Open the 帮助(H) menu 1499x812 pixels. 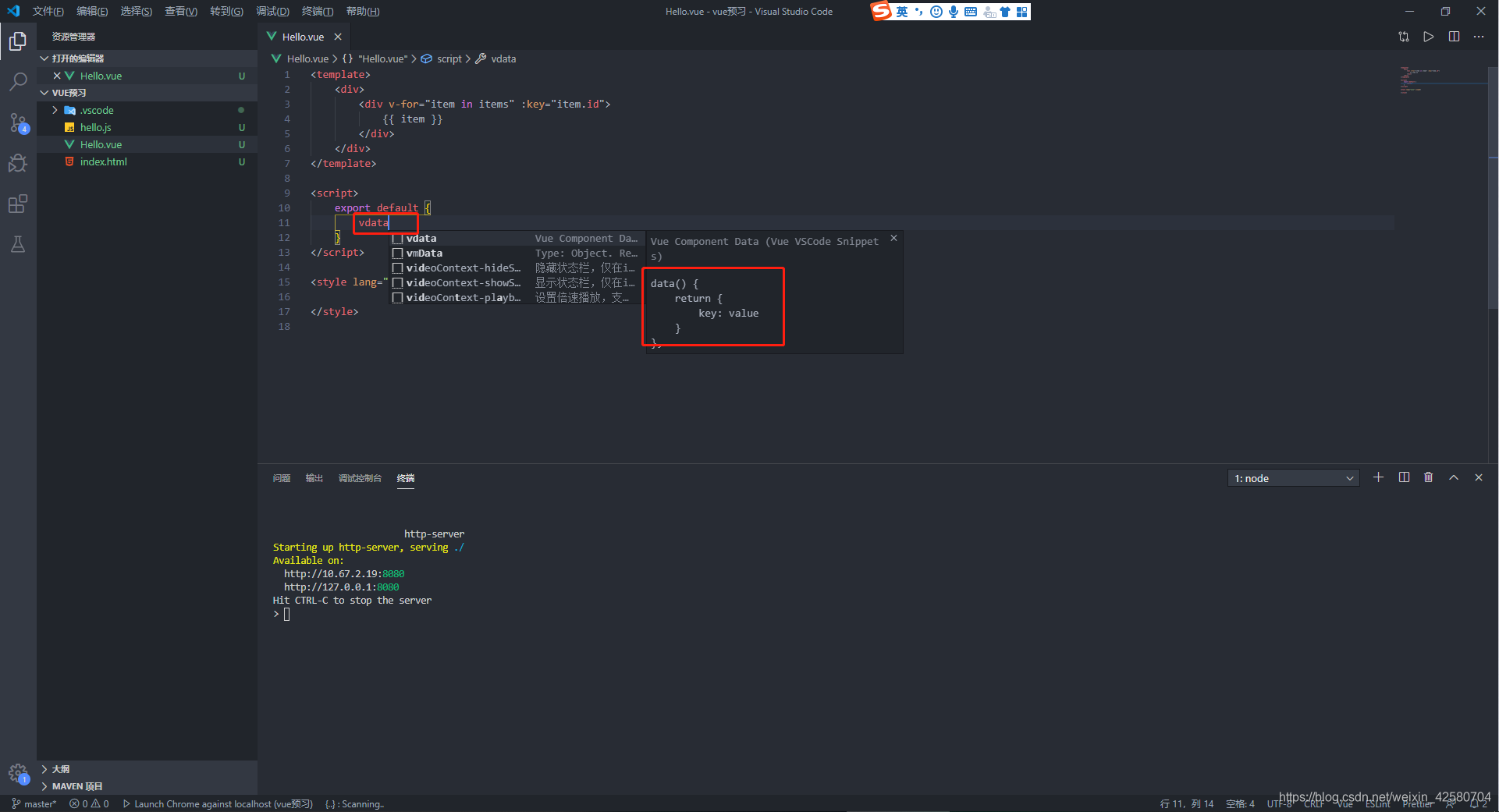click(363, 11)
